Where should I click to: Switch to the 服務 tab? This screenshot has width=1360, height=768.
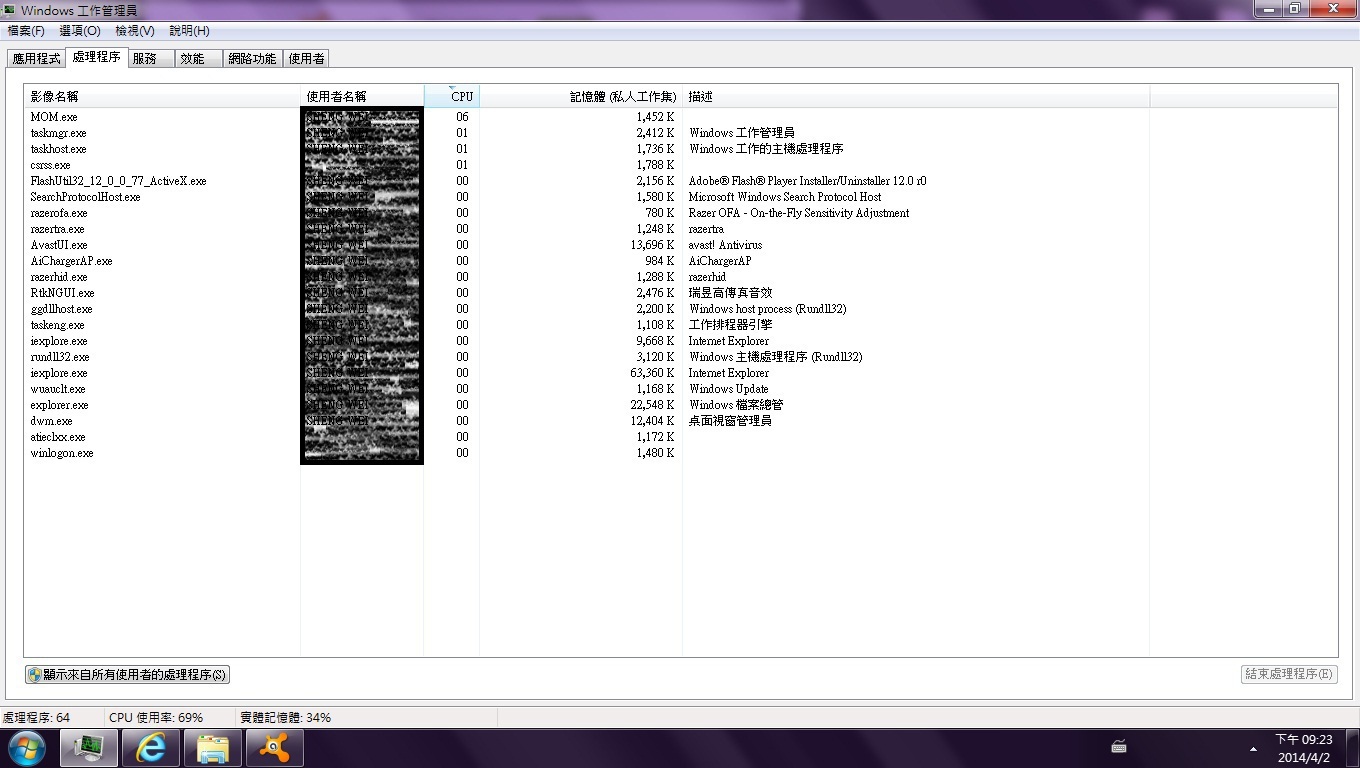point(150,59)
